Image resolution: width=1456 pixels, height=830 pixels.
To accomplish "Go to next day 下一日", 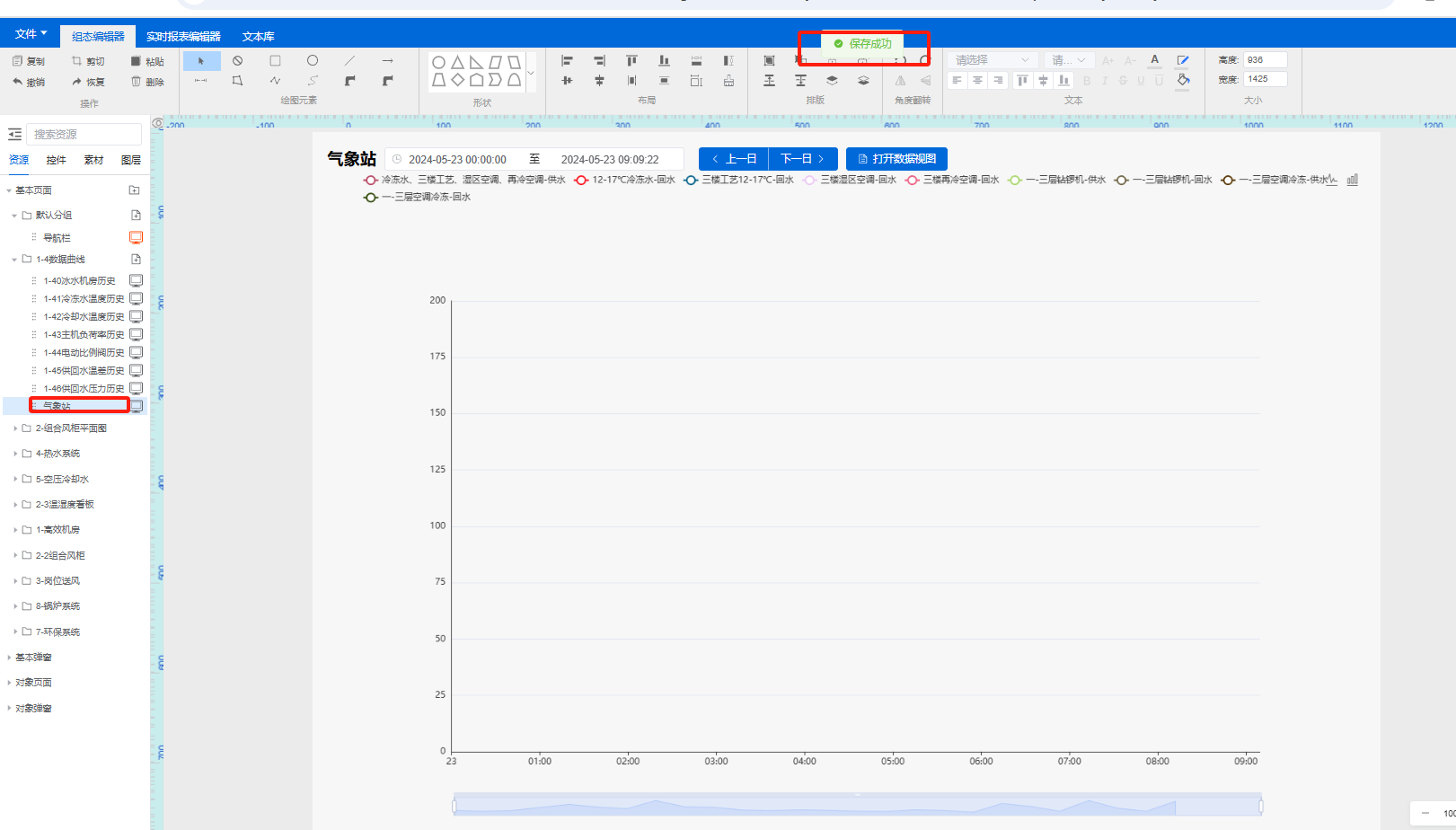I will (803, 159).
